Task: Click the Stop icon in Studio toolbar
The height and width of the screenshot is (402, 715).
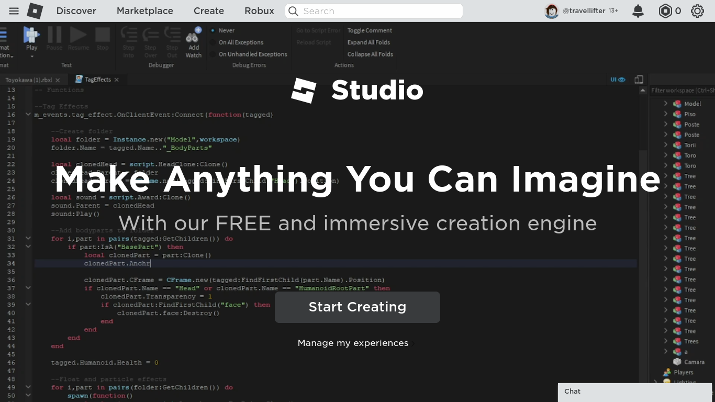Action: pos(103,35)
